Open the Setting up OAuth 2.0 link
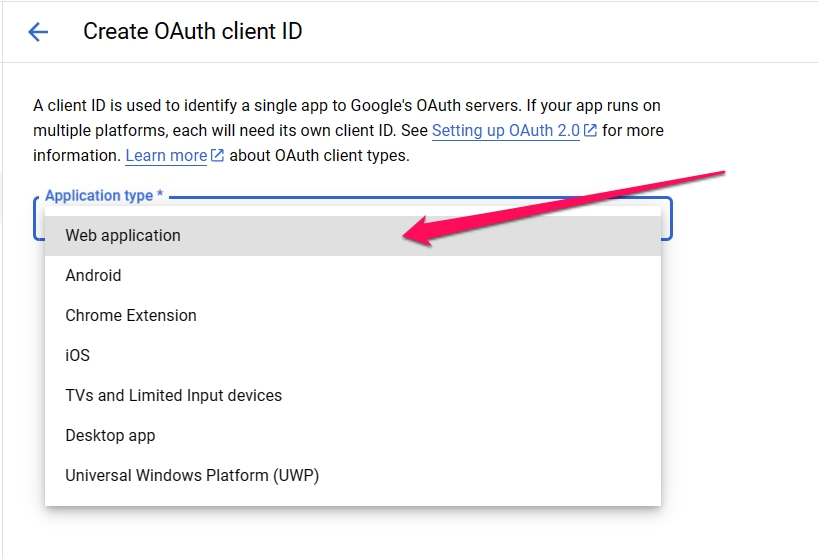 point(506,130)
